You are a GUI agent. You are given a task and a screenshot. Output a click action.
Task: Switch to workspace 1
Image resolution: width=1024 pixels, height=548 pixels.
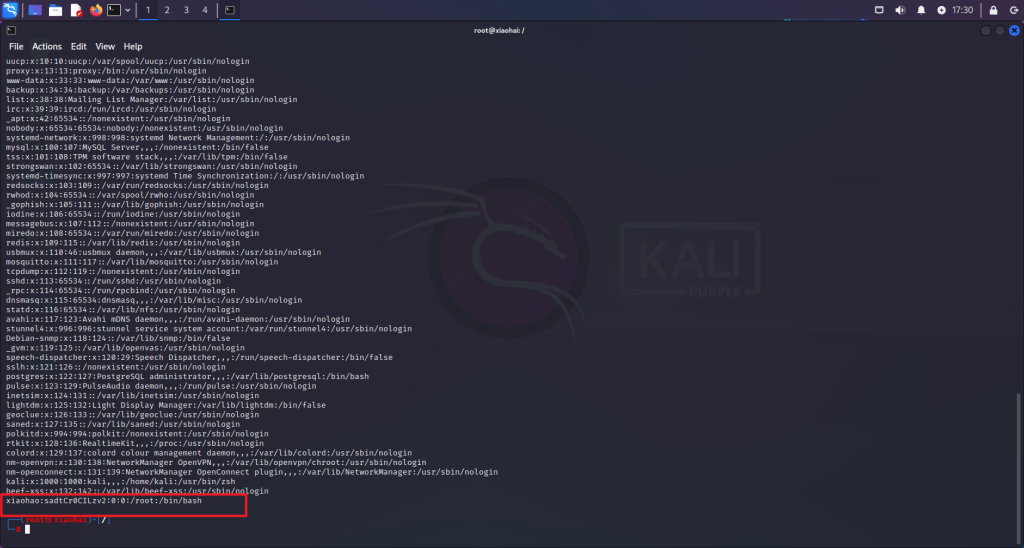[148, 10]
